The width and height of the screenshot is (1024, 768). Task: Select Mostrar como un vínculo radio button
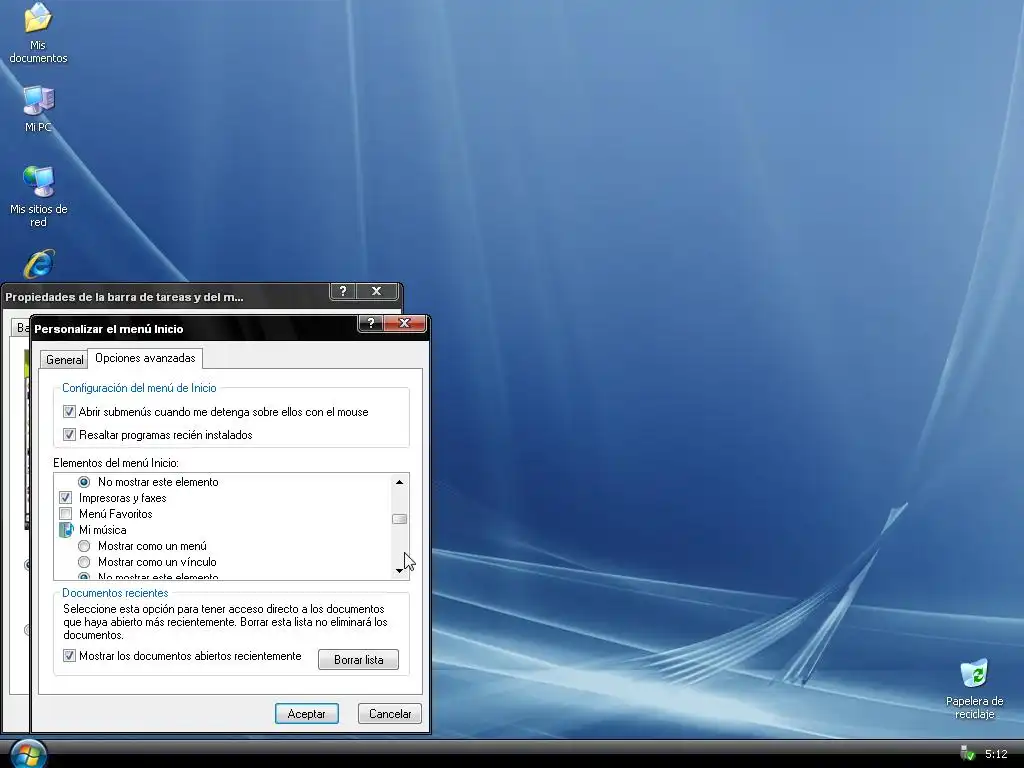[84, 562]
